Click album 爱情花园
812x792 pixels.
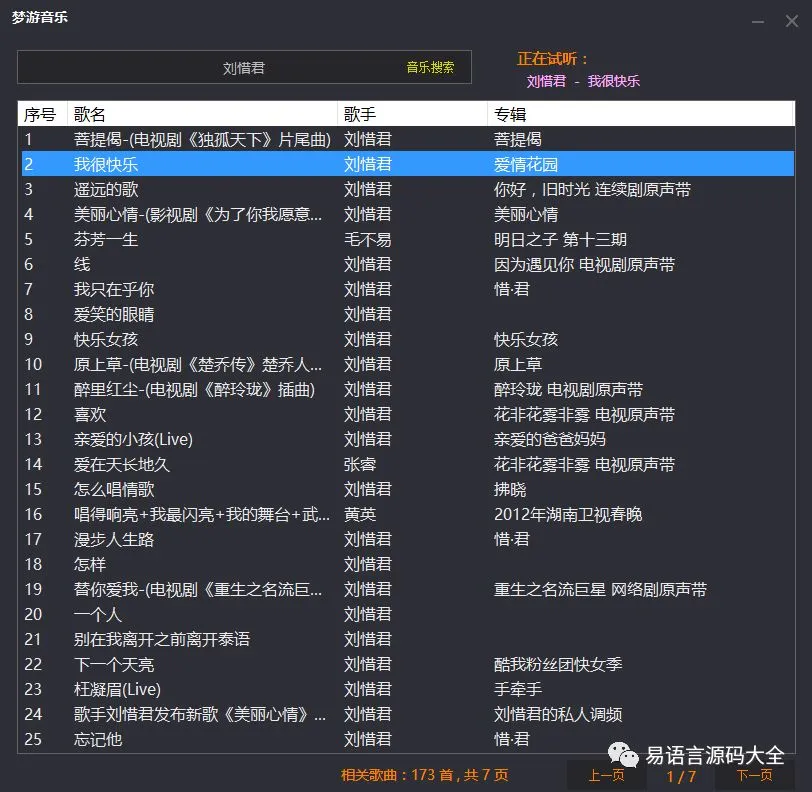point(526,164)
